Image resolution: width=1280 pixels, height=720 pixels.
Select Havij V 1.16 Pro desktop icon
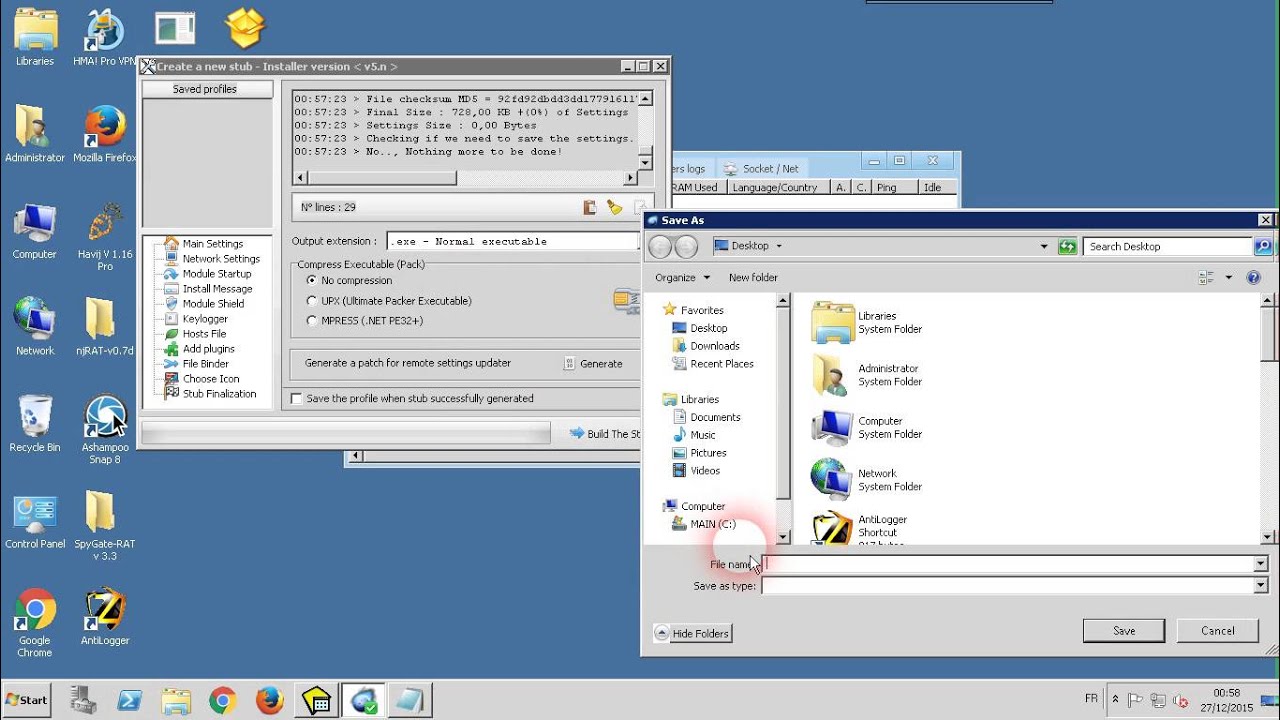point(104,236)
